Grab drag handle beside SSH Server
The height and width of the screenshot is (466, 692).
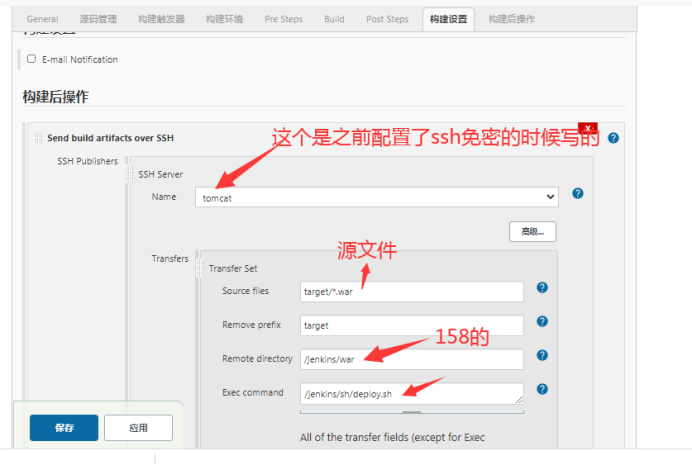click(129, 173)
